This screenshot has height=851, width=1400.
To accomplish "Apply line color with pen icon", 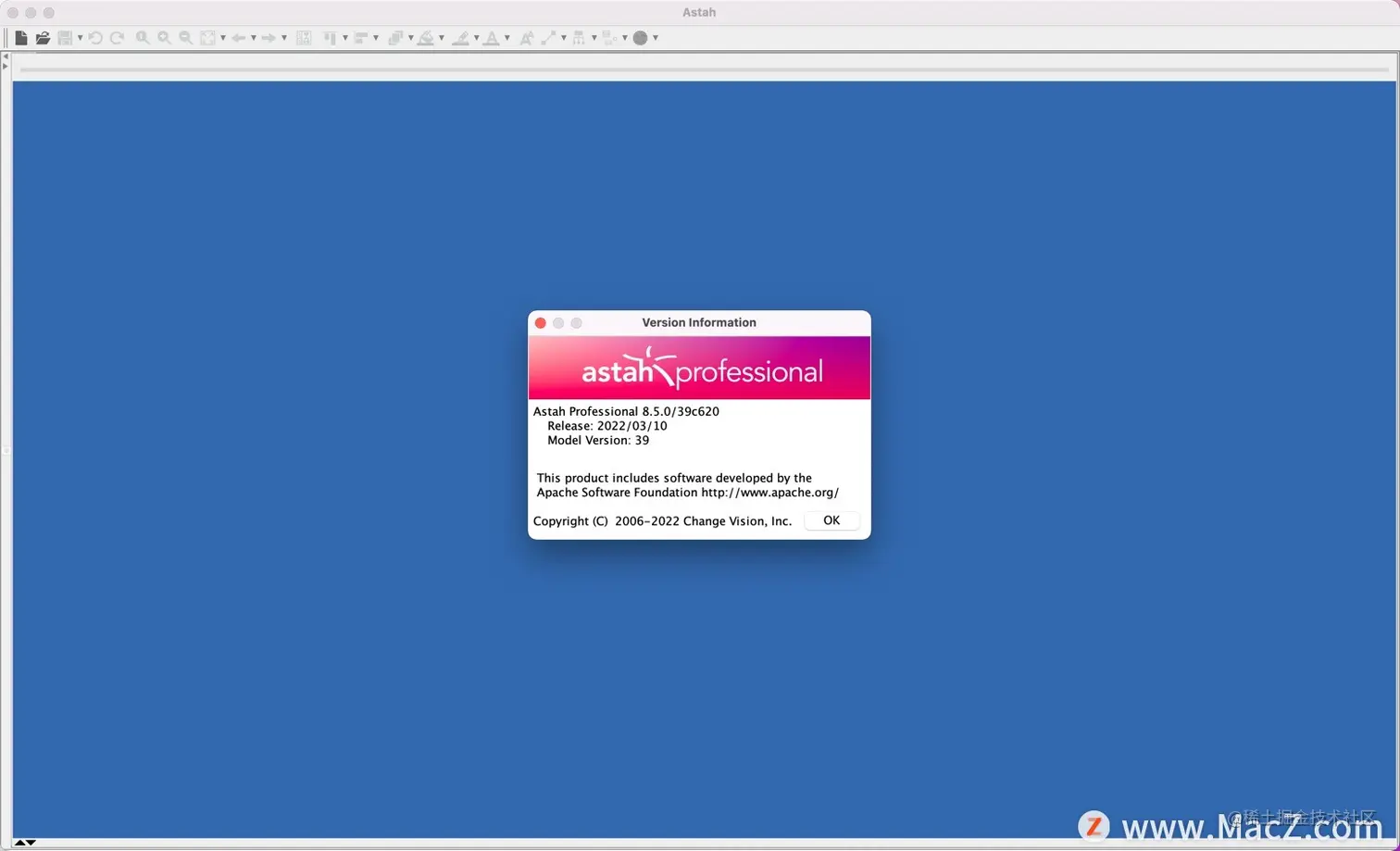I will pos(460,38).
